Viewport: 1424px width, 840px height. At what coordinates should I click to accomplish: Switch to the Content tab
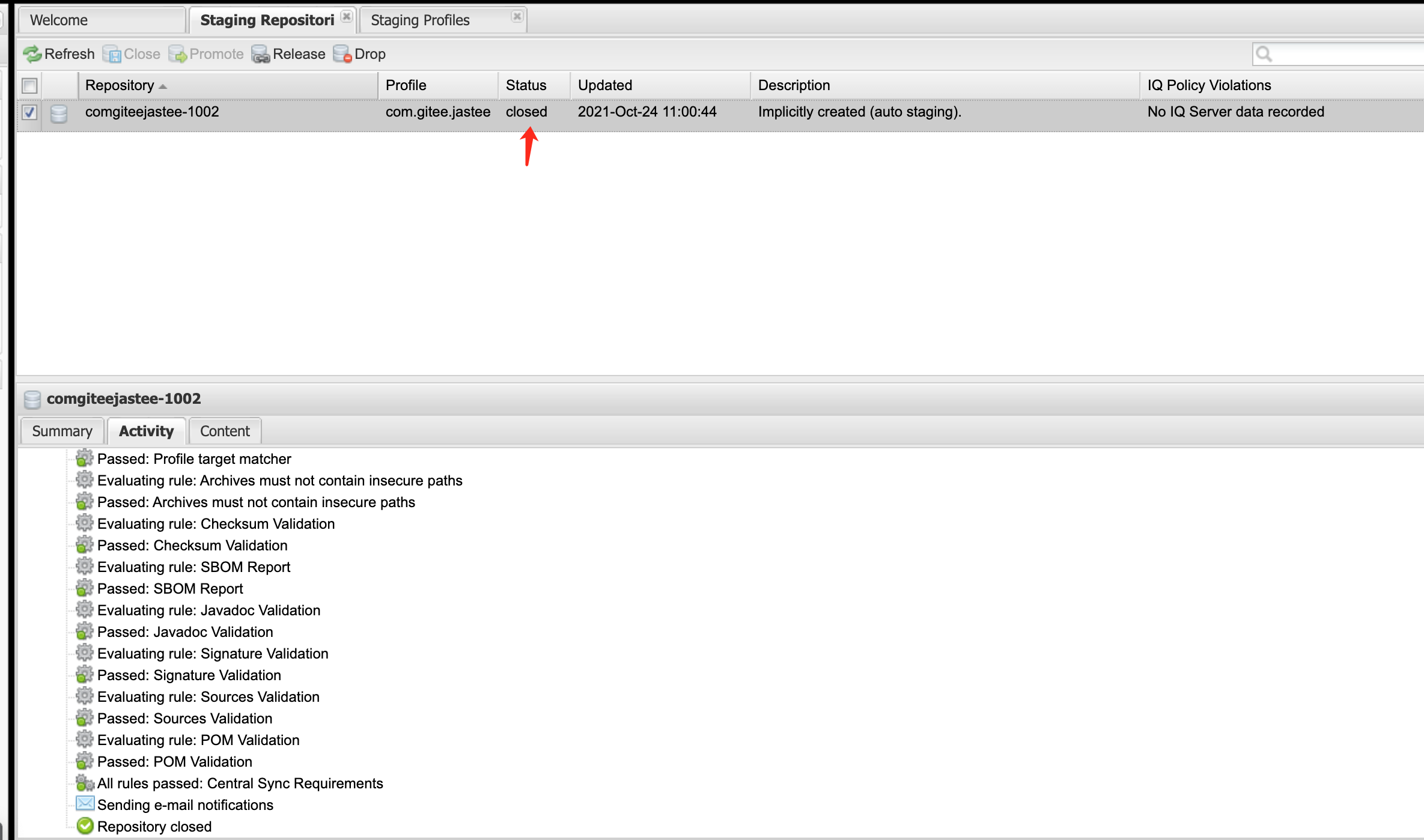[x=224, y=430]
